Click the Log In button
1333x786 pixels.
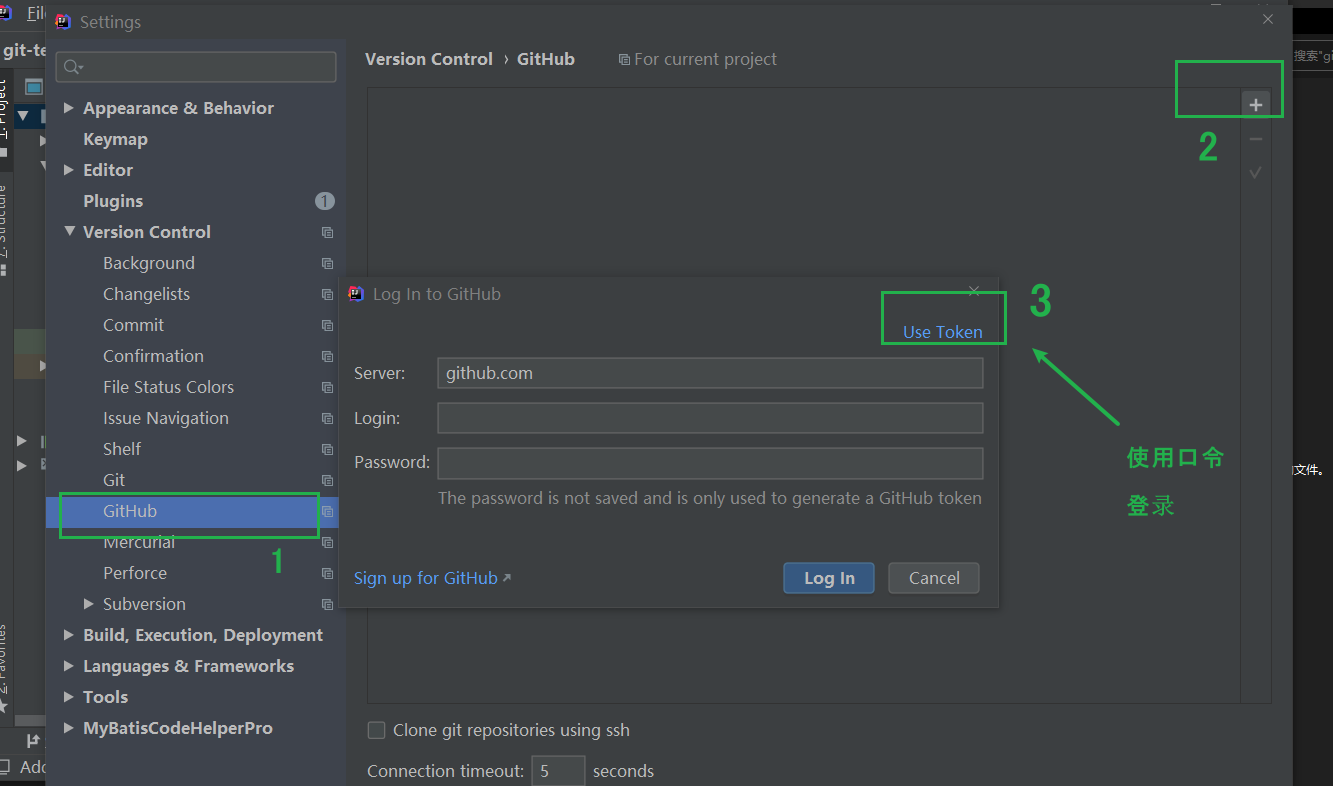829,578
